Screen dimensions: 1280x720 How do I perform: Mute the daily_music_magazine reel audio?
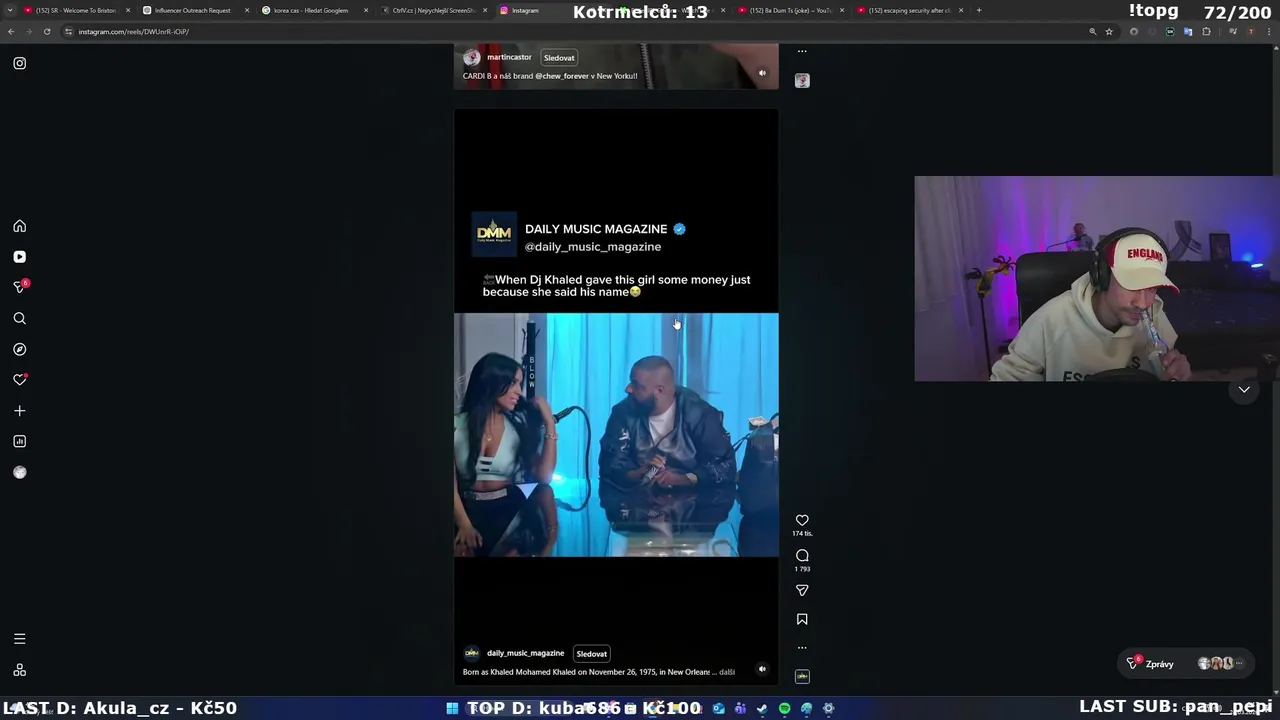pos(762,669)
